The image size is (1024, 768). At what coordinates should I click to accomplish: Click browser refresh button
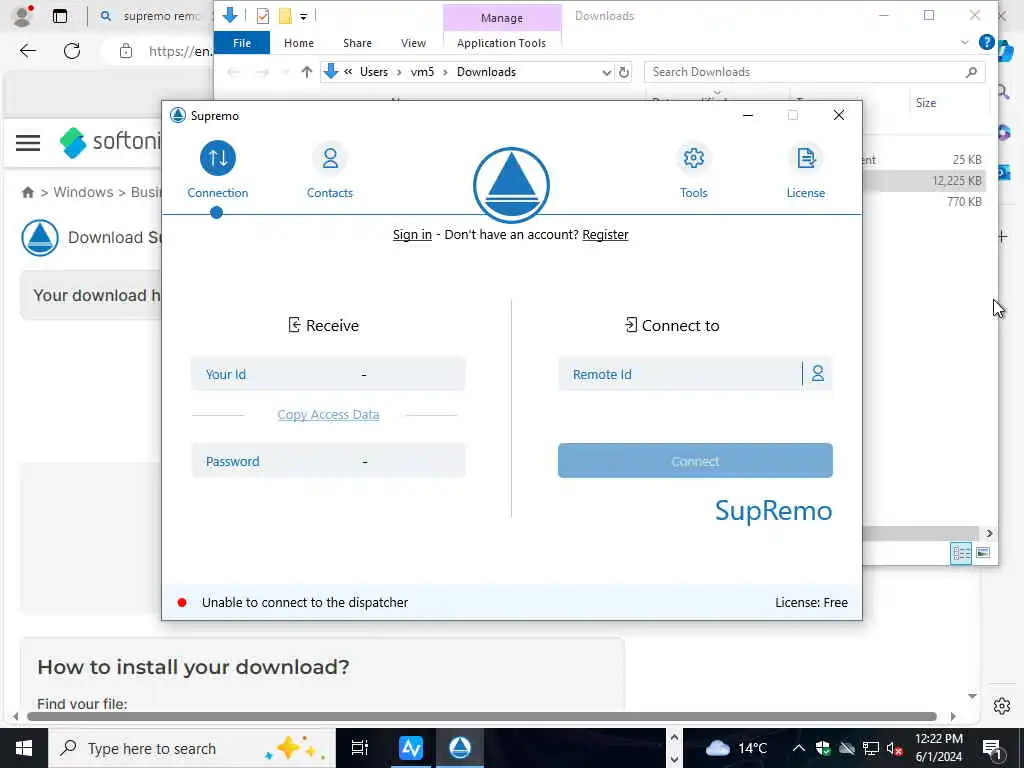coord(72,51)
